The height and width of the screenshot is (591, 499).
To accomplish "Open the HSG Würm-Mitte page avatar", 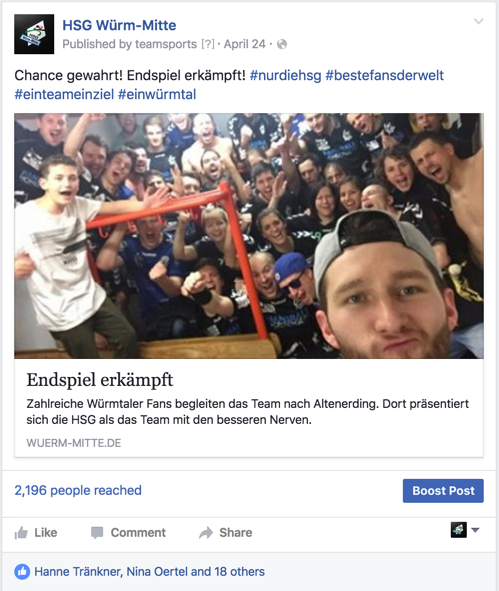I will pyautogui.click(x=34, y=34).
